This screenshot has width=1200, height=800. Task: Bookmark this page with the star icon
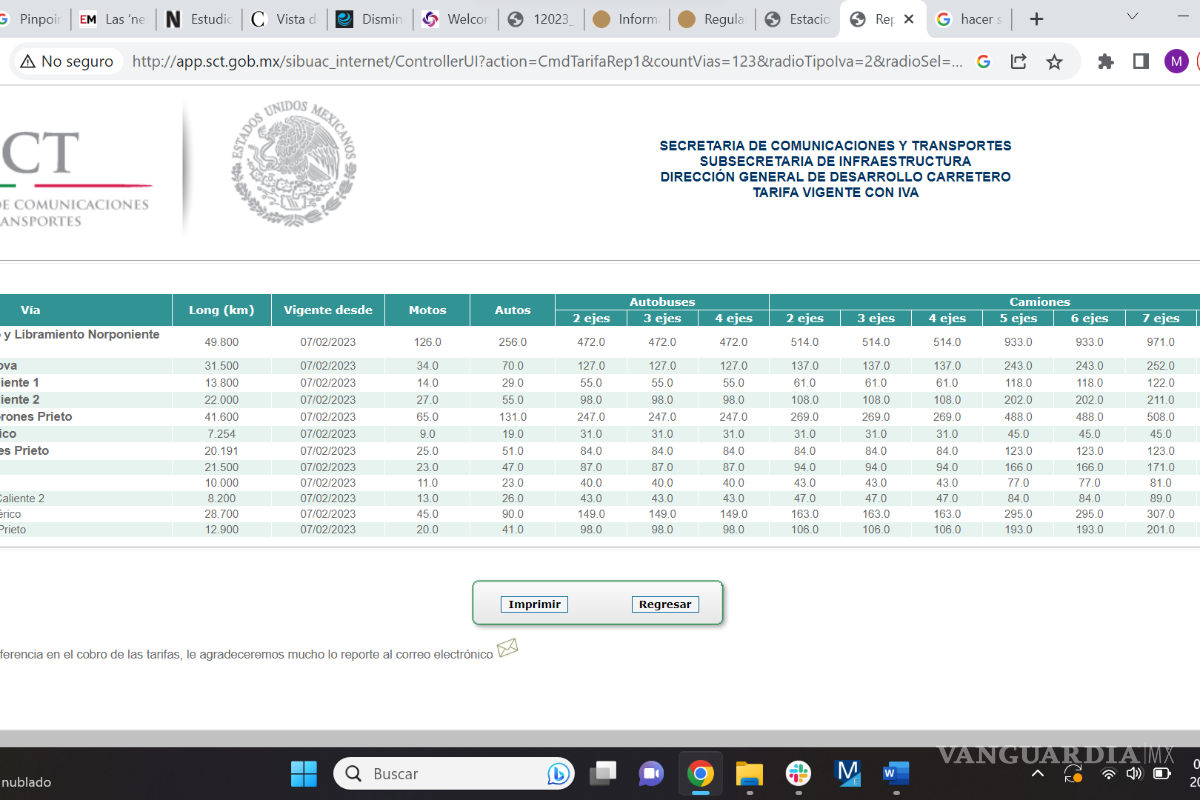(x=1054, y=62)
